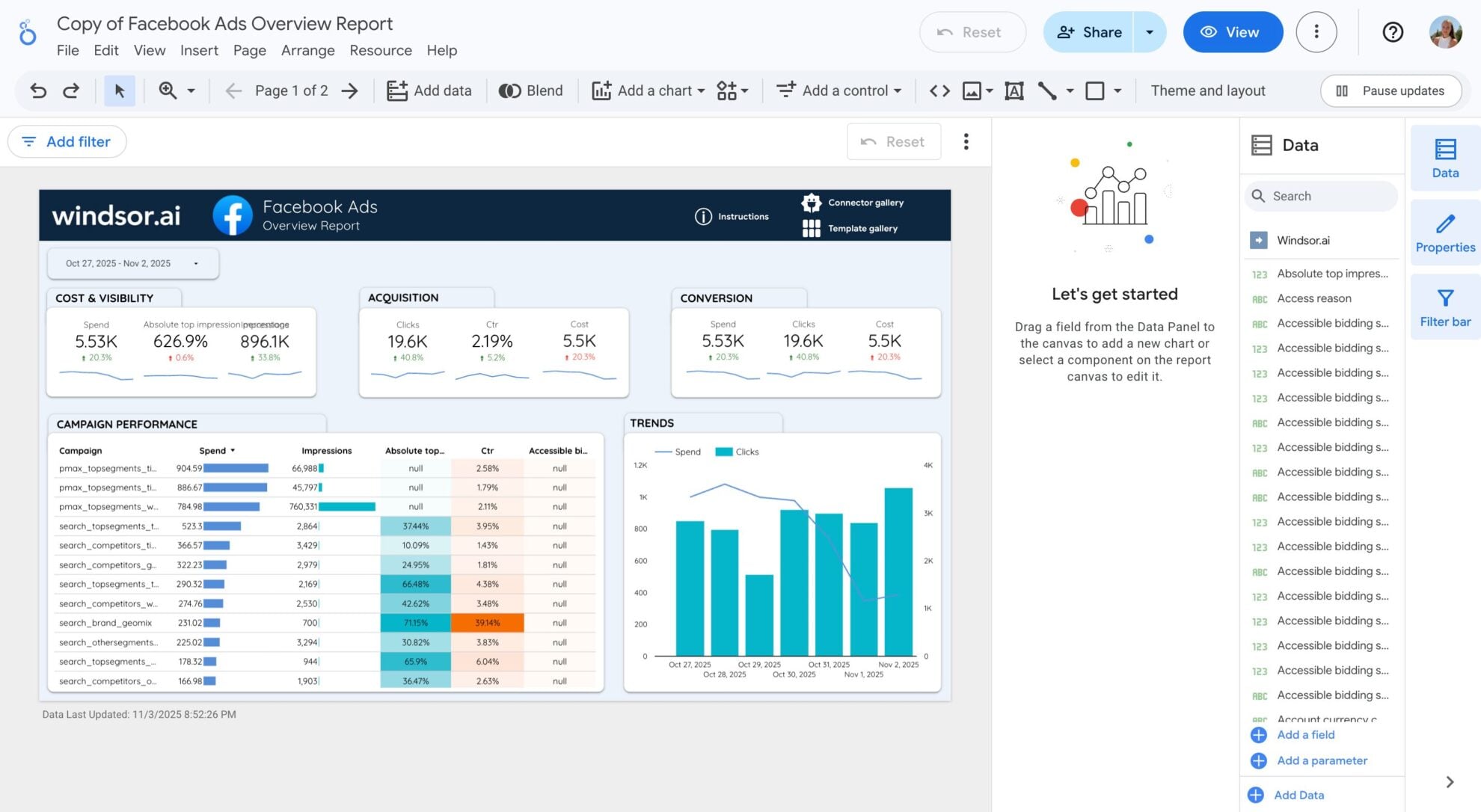Click the Blend data icon
This screenshot has height=812, width=1481.
[530, 90]
